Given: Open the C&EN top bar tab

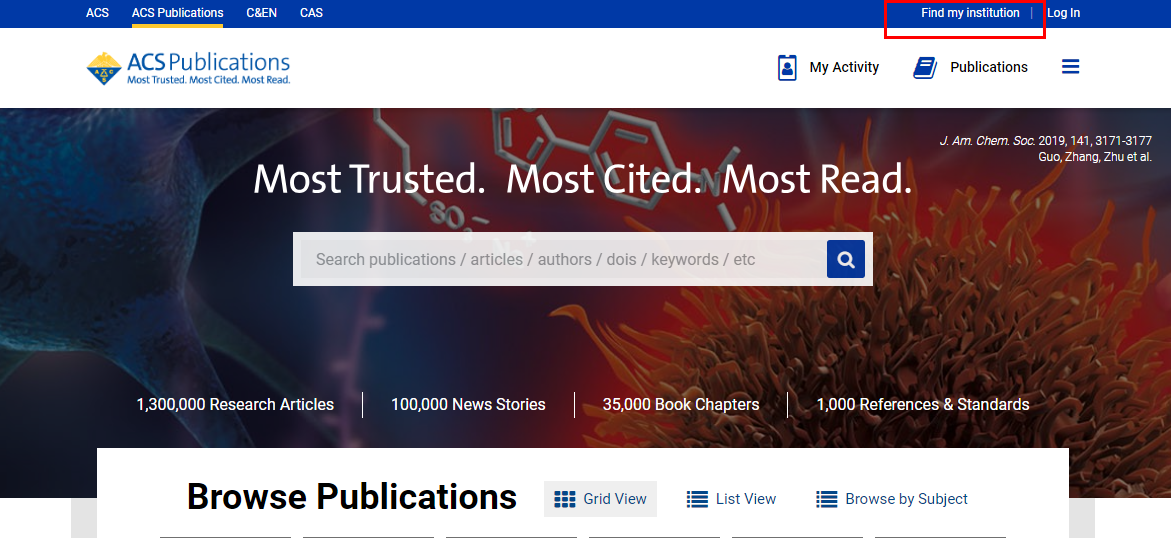Looking at the screenshot, I should [261, 13].
